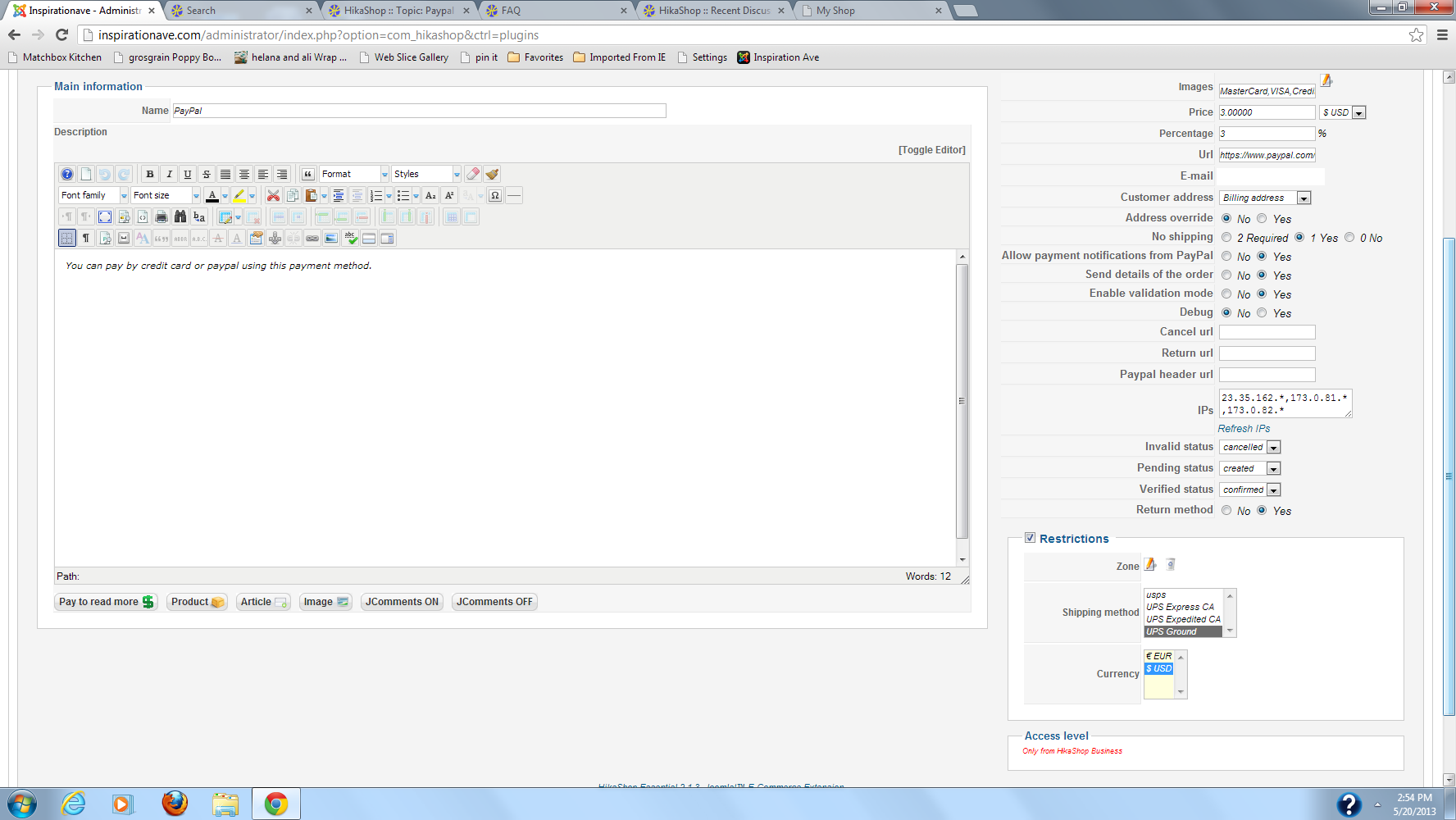Image resolution: width=1456 pixels, height=820 pixels.
Task: Open the Format dropdown in editor
Action: (x=354, y=174)
